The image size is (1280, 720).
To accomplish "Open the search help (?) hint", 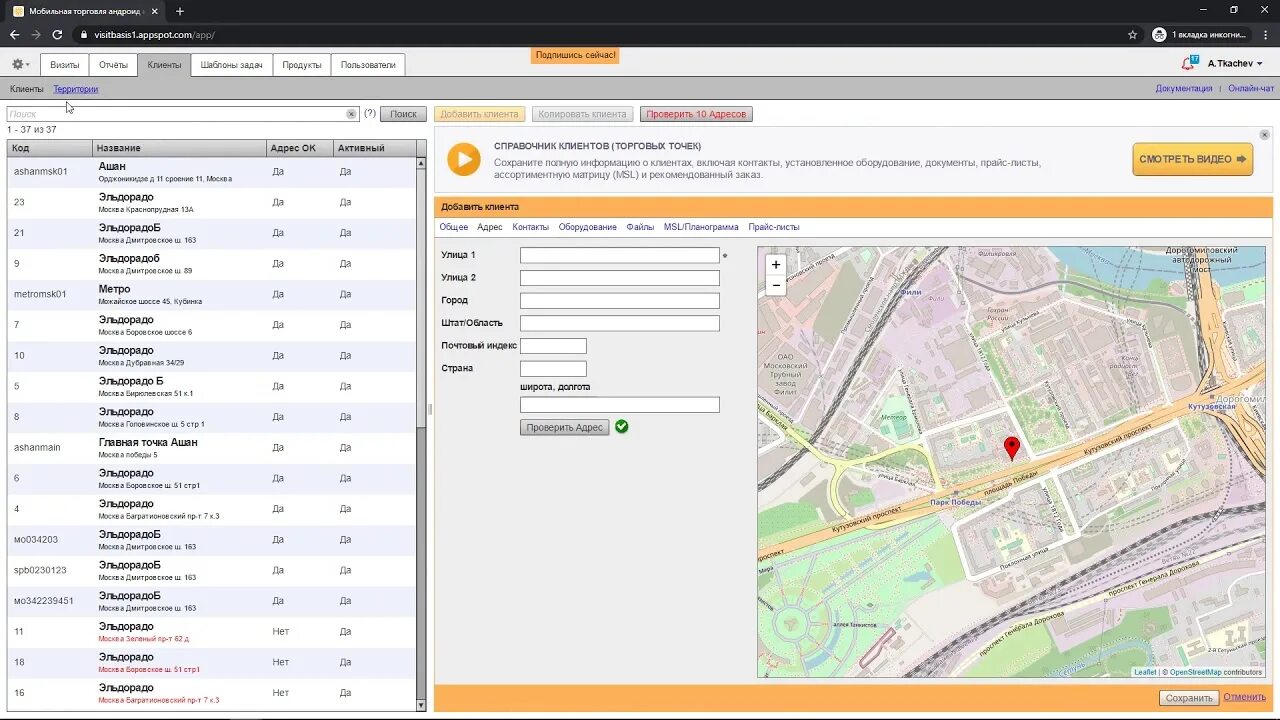I will [370, 114].
